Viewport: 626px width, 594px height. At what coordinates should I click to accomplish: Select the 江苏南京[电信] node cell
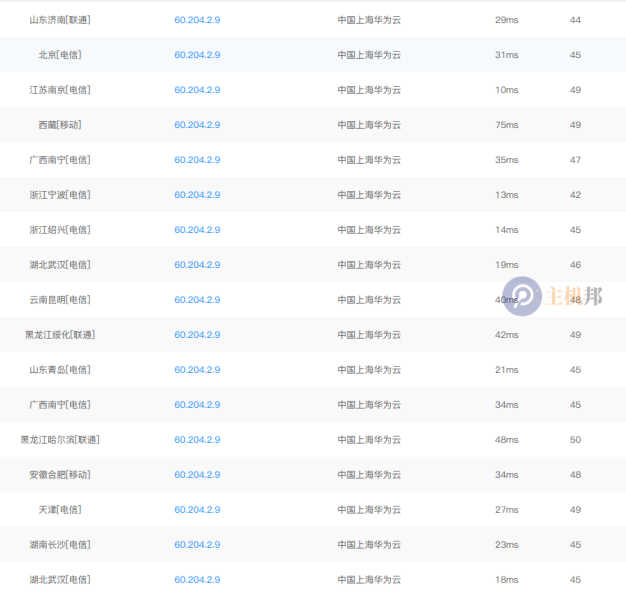point(60,90)
